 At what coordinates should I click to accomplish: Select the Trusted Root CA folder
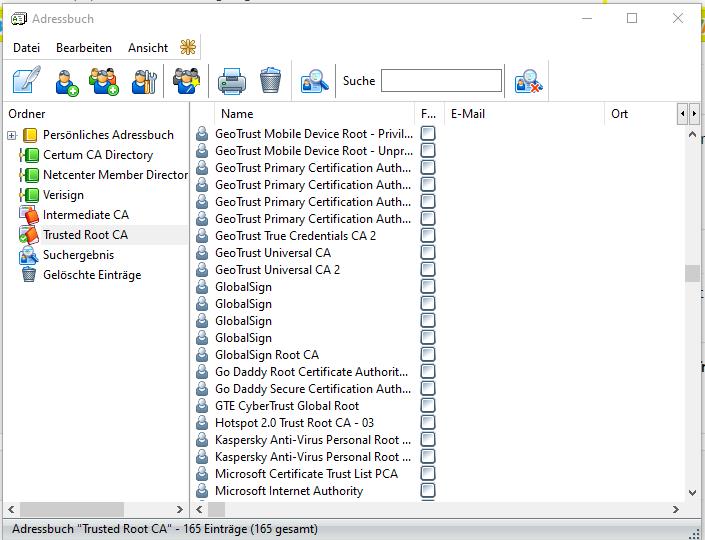tap(85, 235)
